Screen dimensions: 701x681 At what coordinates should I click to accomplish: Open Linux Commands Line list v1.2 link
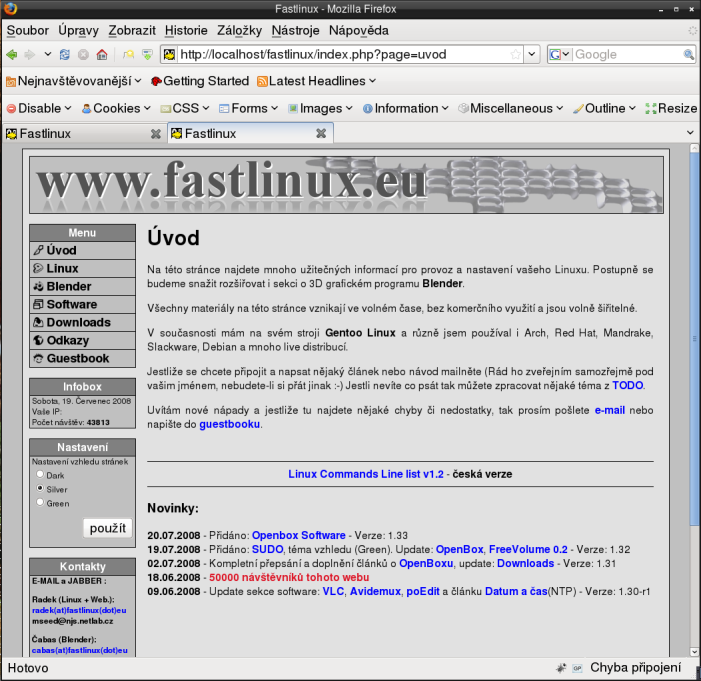click(x=366, y=474)
